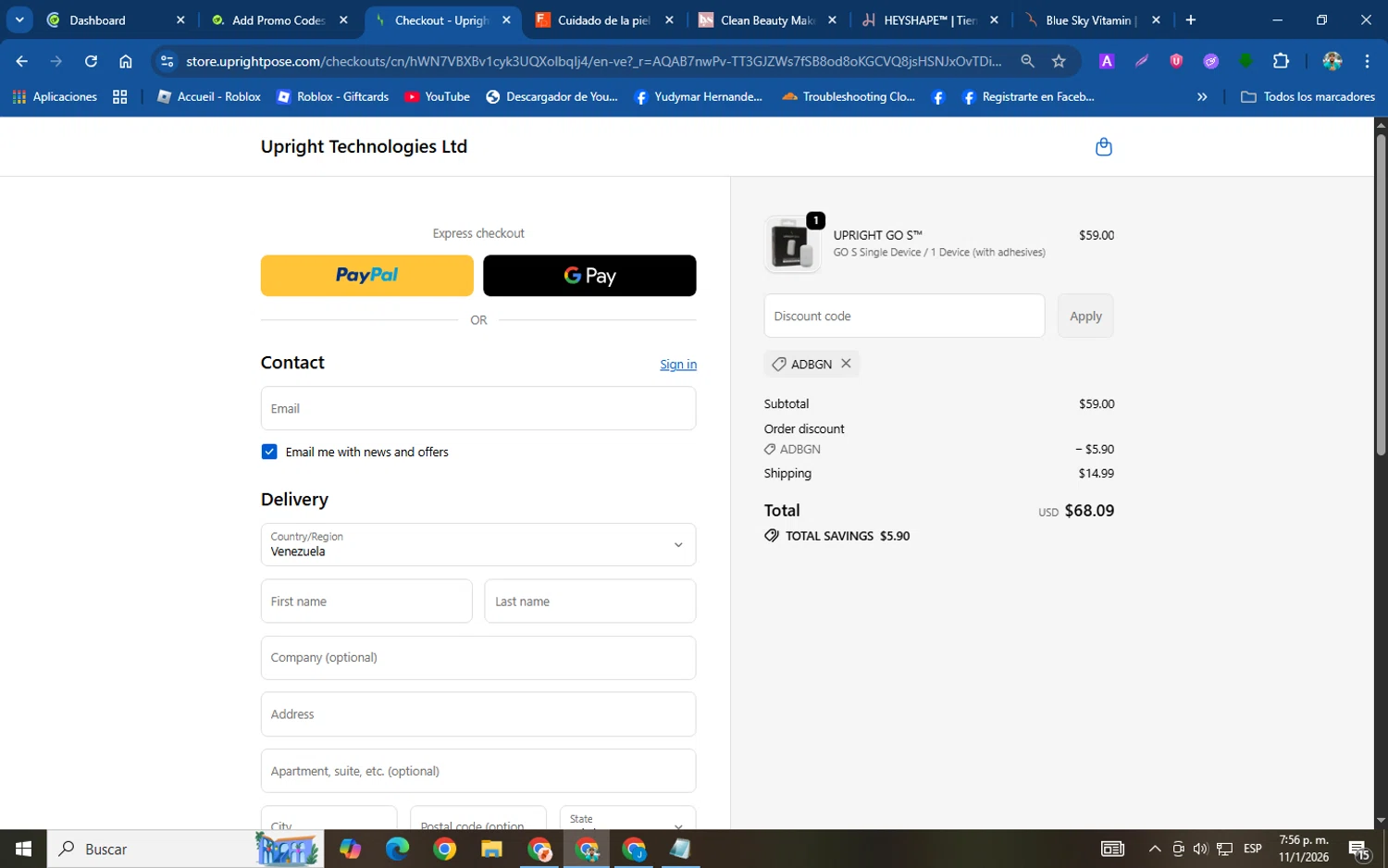Click the Buscar taskbar search box
1388x868 pixels.
pyautogui.click(x=185, y=849)
